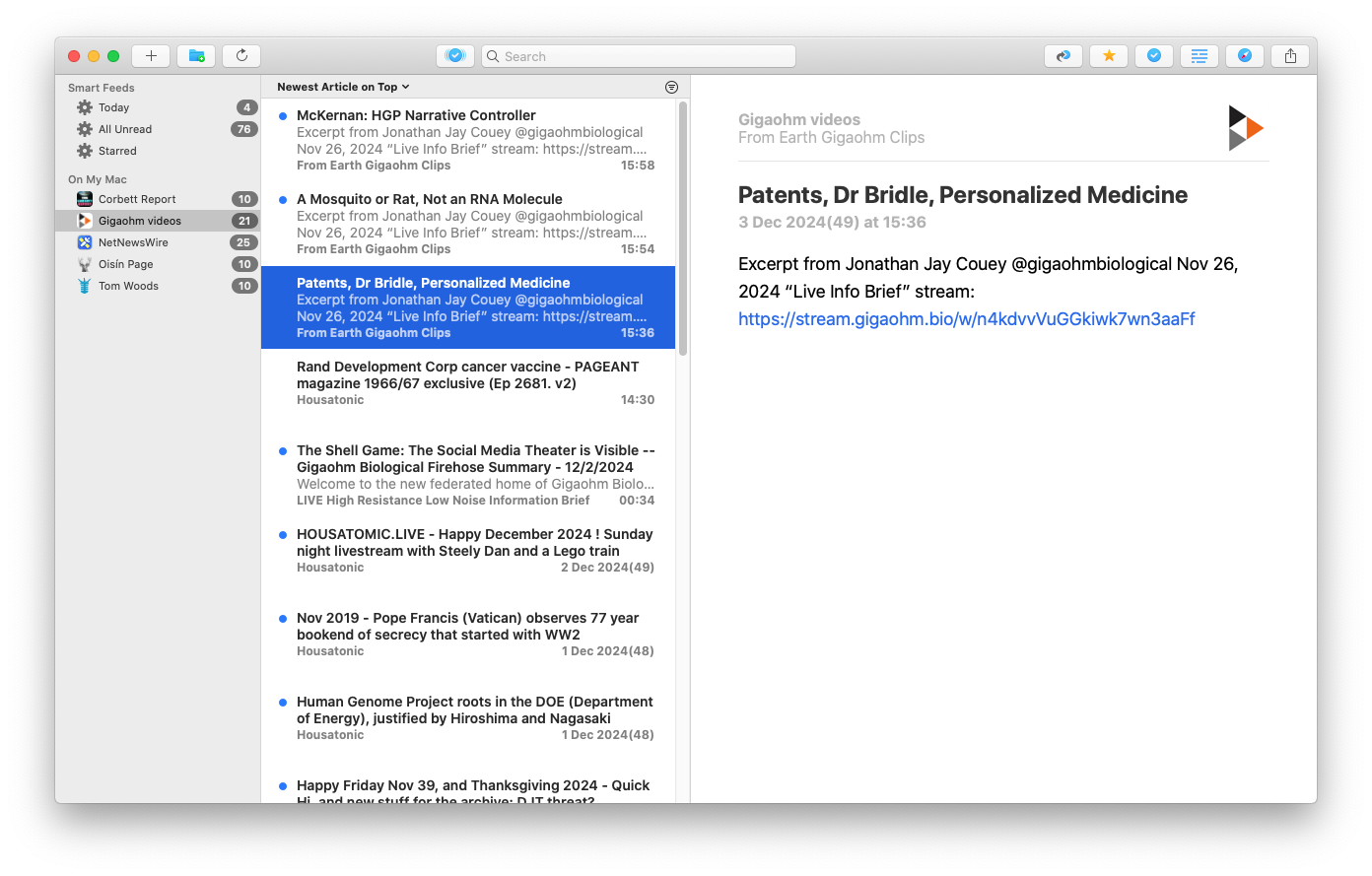This screenshot has height=876, width=1372.
Task: Click the timeline filter icon
Action: 671,87
